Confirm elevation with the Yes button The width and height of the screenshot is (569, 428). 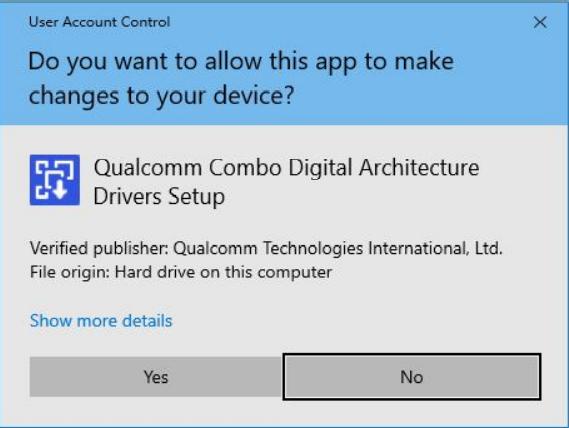pyautogui.click(x=156, y=376)
